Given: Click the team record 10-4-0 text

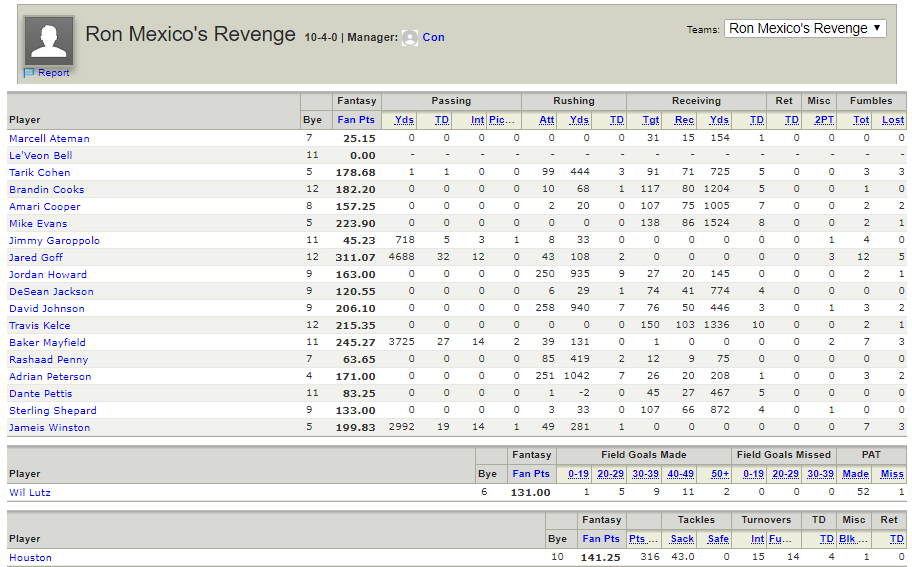Looking at the screenshot, I should (320, 38).
